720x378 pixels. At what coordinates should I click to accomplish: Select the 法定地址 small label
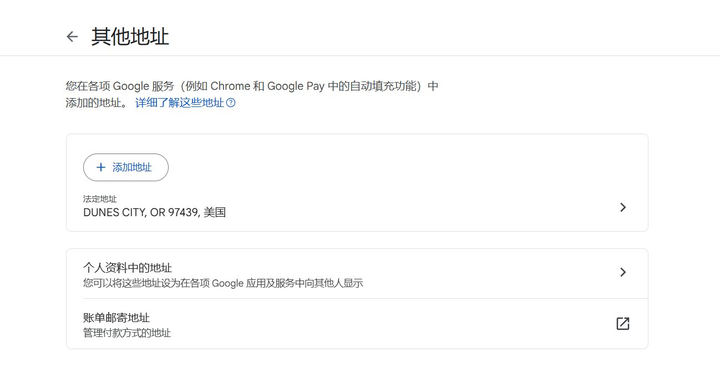tap(100, 199)
